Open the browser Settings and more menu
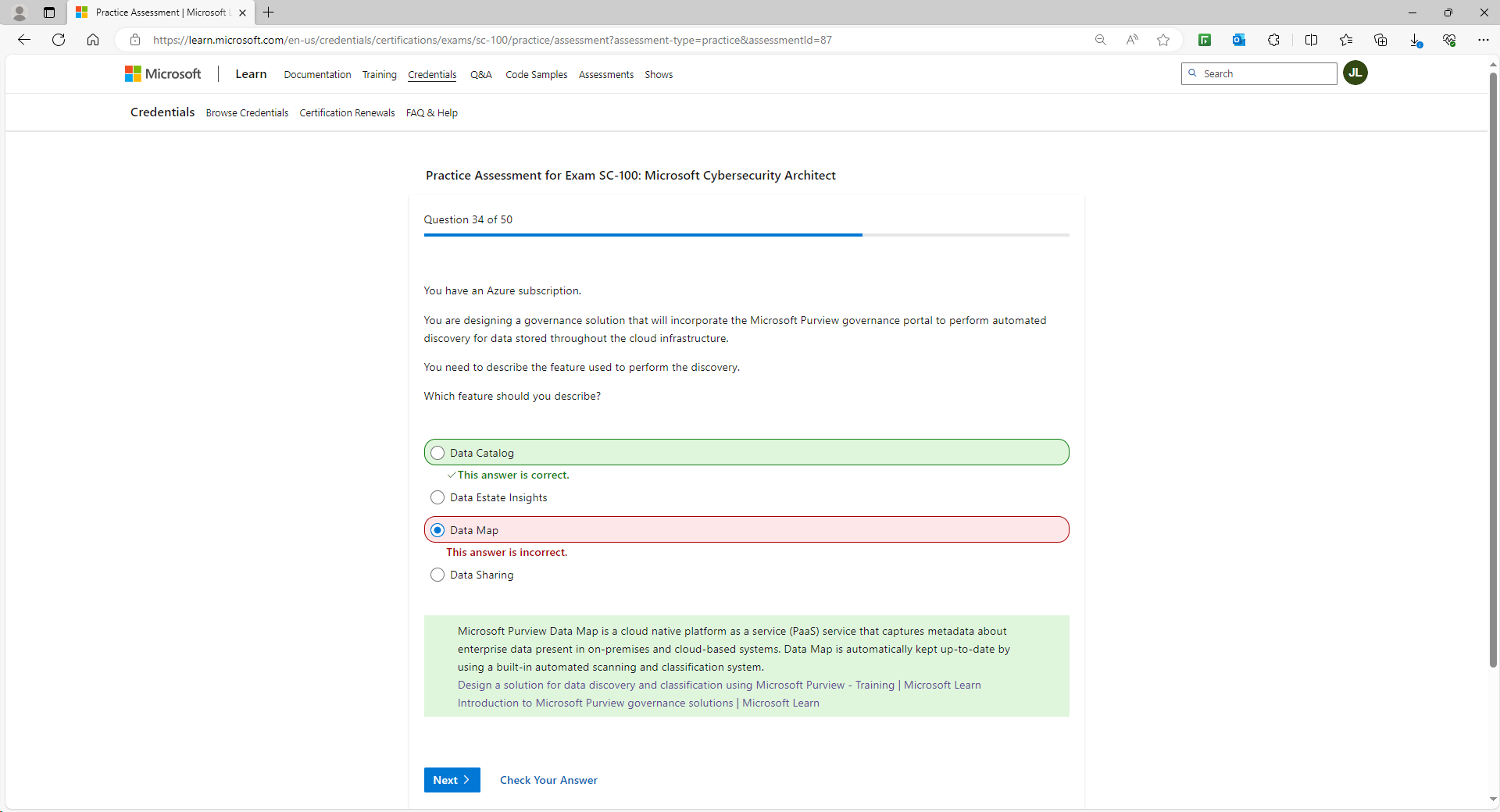This screenshot has height=812, width=1500. pyautogui.click(x=1483, y=40)
